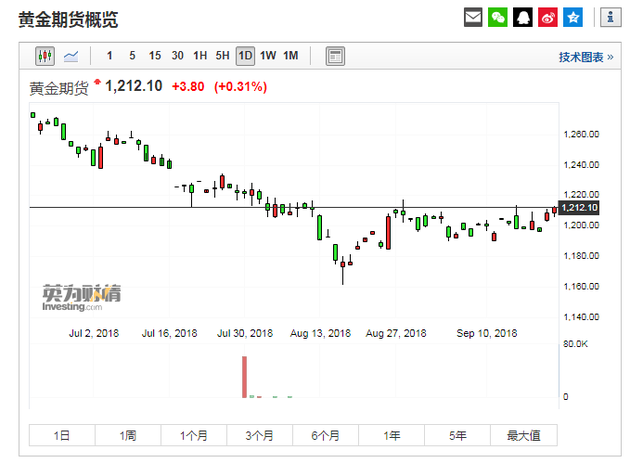Select the 1D interval
Screen dimensions: 630x463
[x=245, y=56]
